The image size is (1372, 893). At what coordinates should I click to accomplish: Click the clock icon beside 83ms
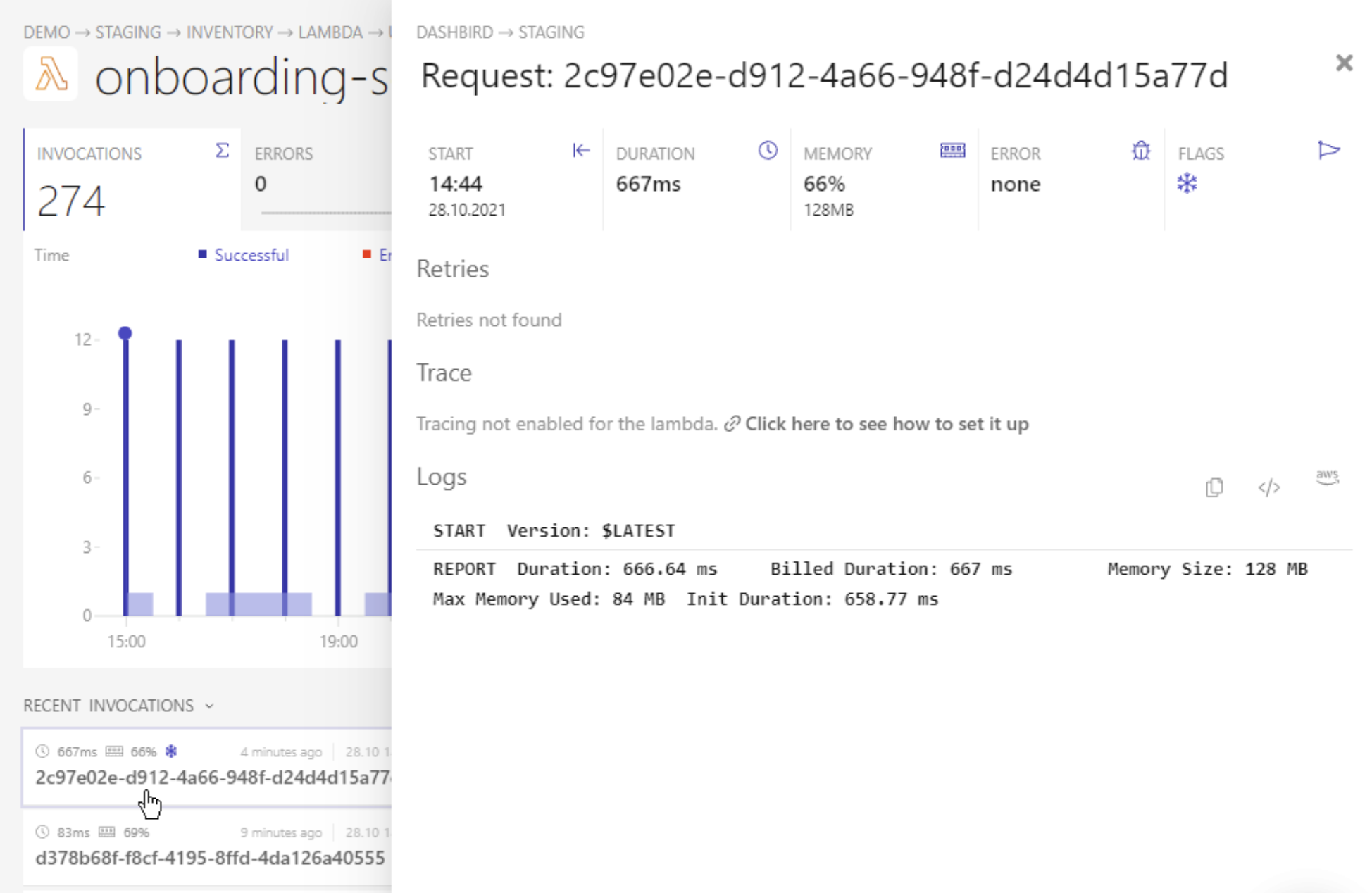pyautogui.click(x=42, y=832)
